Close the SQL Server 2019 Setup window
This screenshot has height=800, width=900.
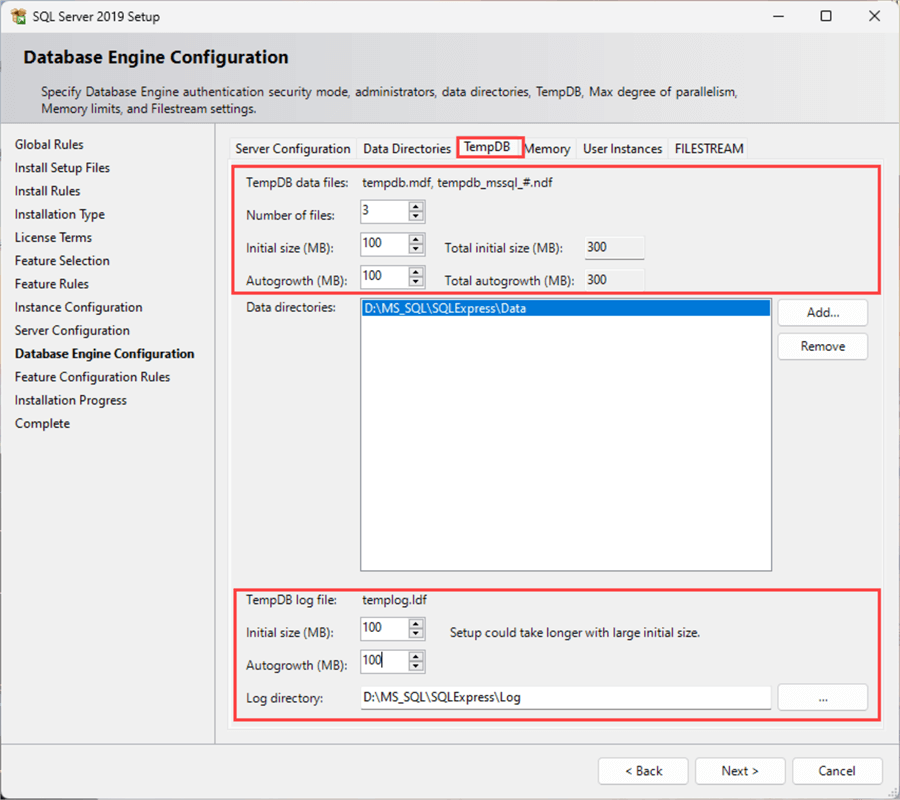tap(874, 16)
